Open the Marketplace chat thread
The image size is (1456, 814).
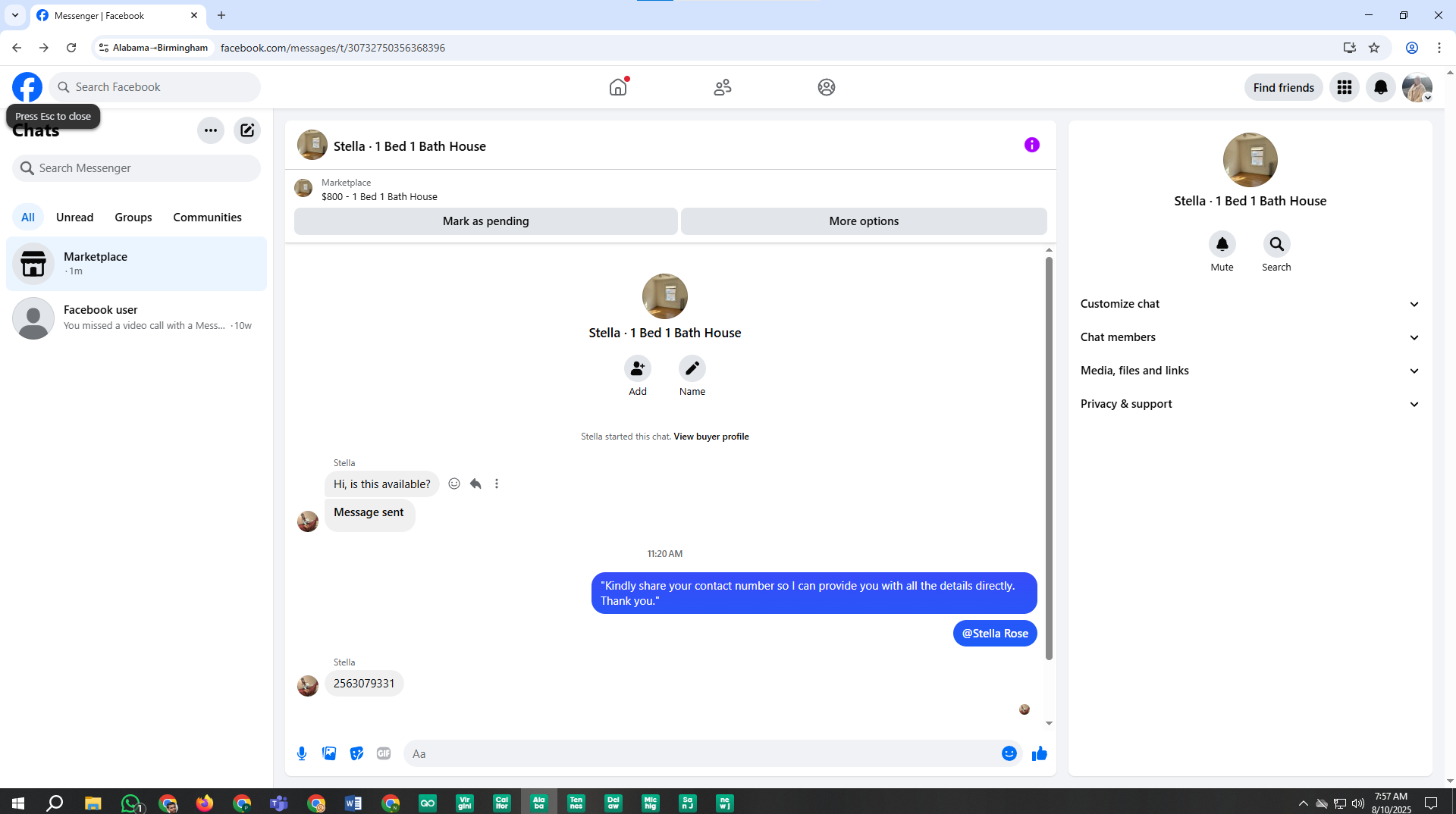point(136,264)
